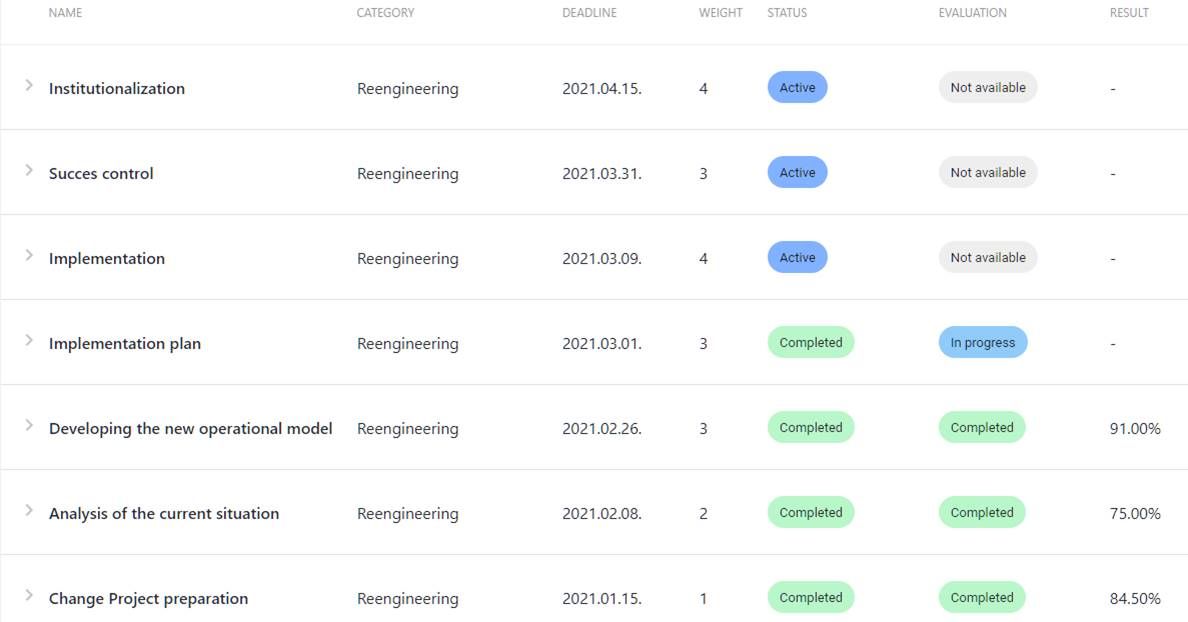Click the Status column header
The height and width of the screenshot is (622, 1188).
pyautogui.click(x=787, y=13)
